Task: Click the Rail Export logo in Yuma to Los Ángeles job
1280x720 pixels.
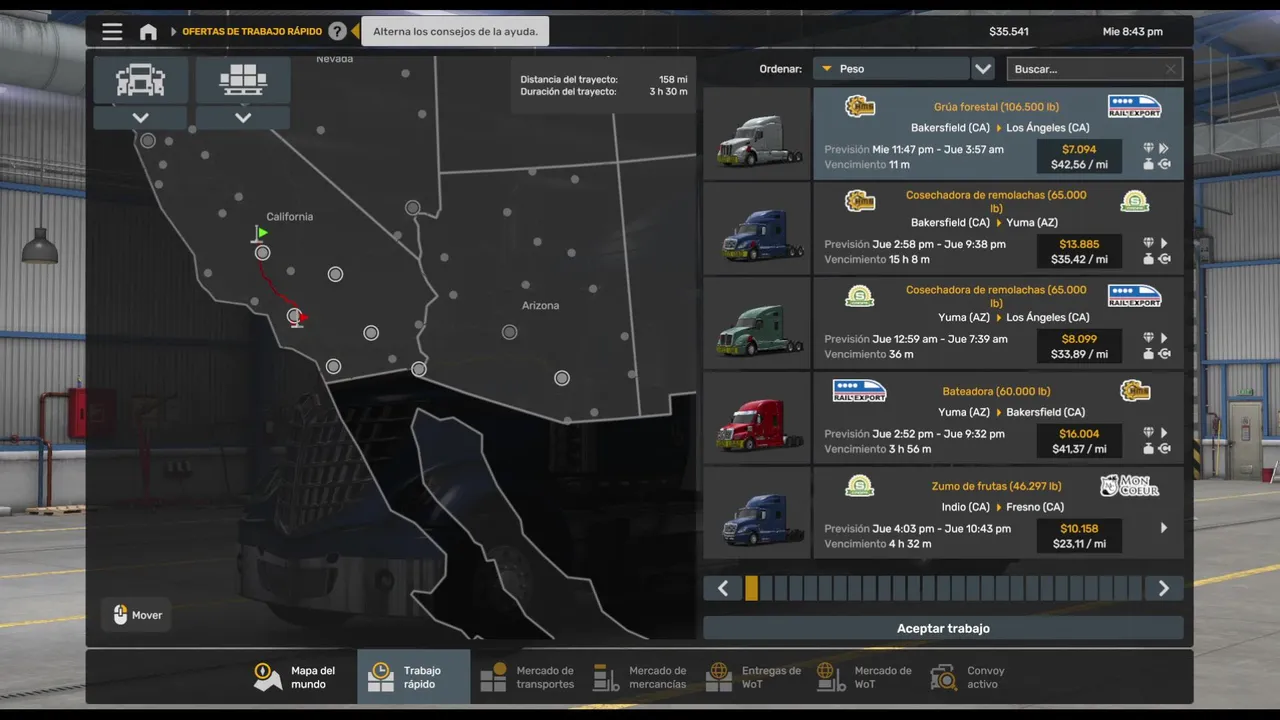Action: (1135, 297)
